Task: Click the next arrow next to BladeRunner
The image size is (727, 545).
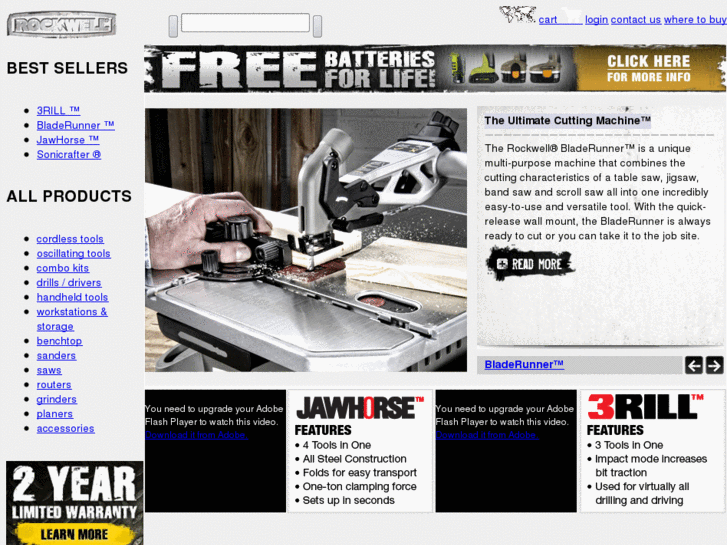Action: [714, 365]
